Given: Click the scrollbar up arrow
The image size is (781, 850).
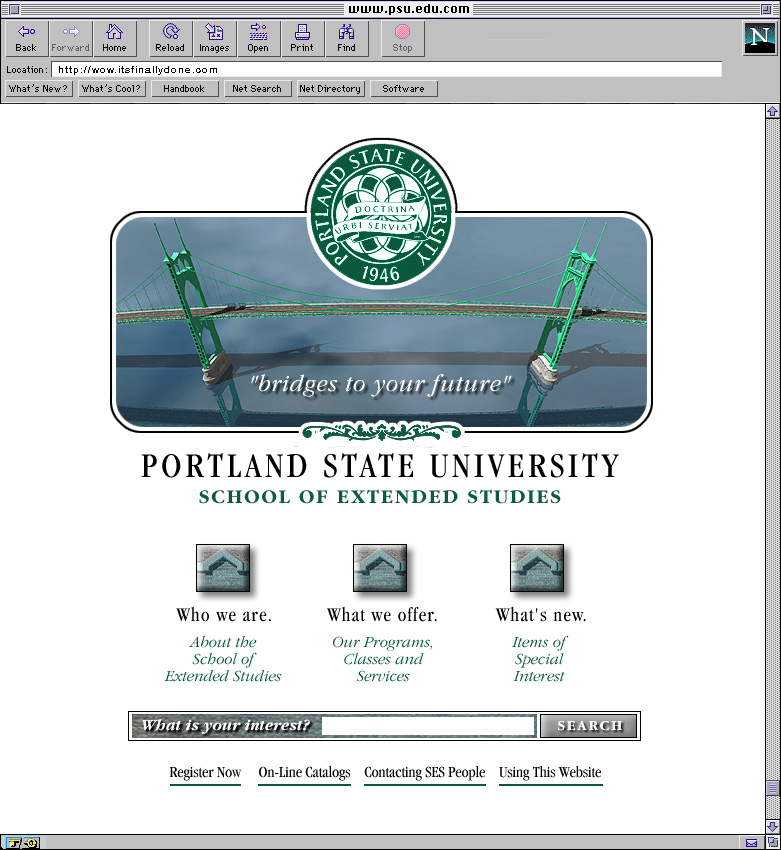Looking at the screenshot, I should point(773,111).
